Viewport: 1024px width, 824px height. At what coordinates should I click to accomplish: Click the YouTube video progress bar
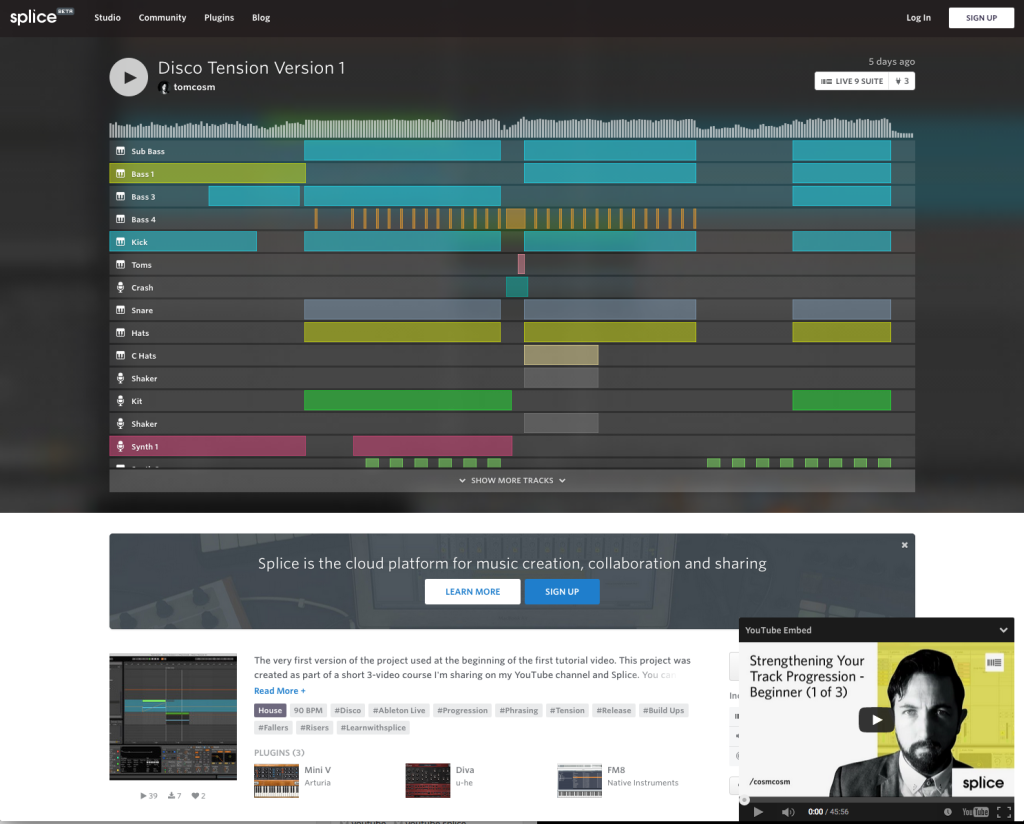point(876,800)
